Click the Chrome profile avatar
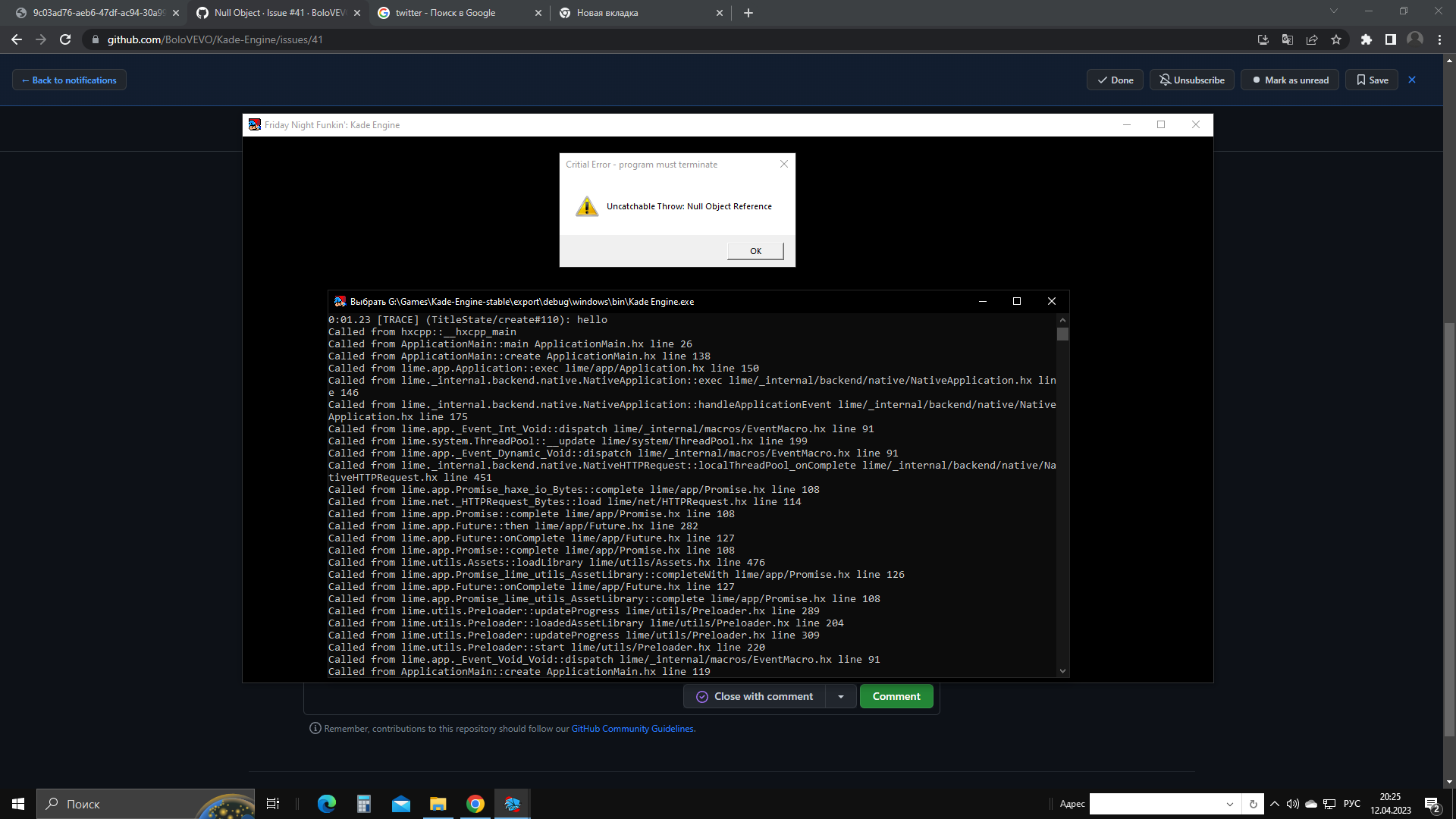This screenshot has width=1456, height=819. tap(1417, 39)
